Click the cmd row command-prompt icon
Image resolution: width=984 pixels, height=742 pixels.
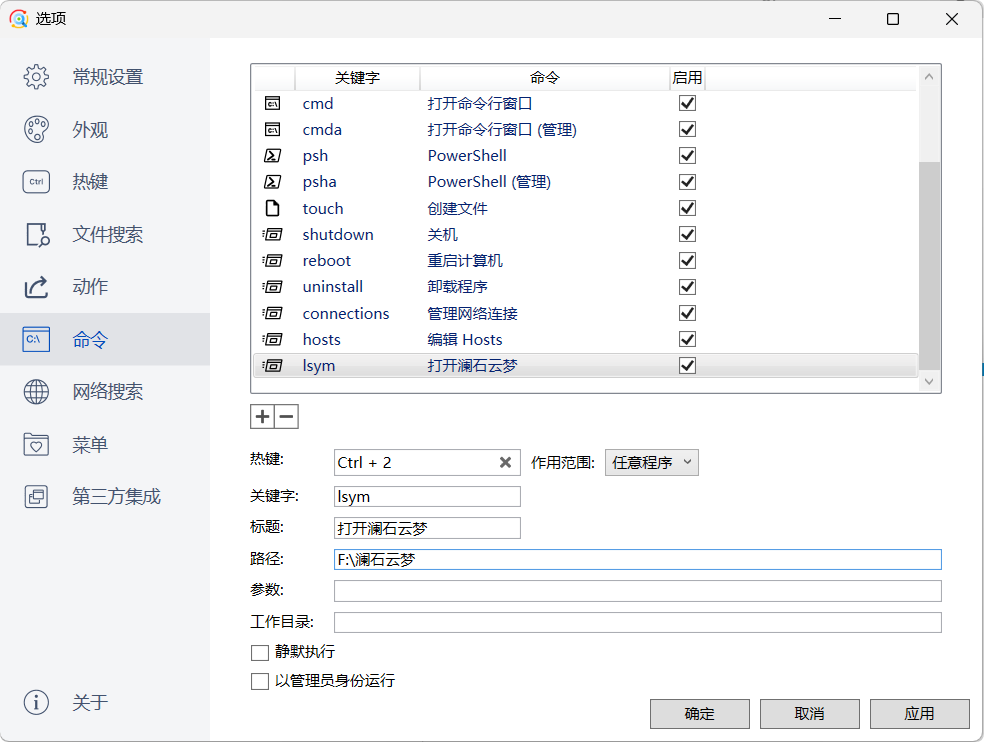[272, 103]
